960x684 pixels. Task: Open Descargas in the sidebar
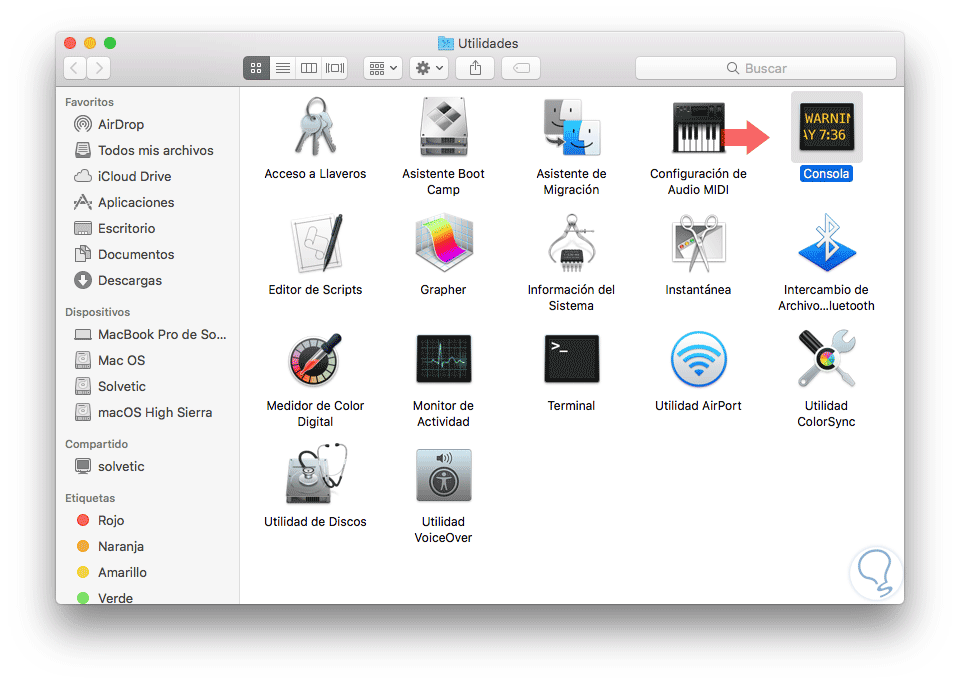click(x=147, y=280)
